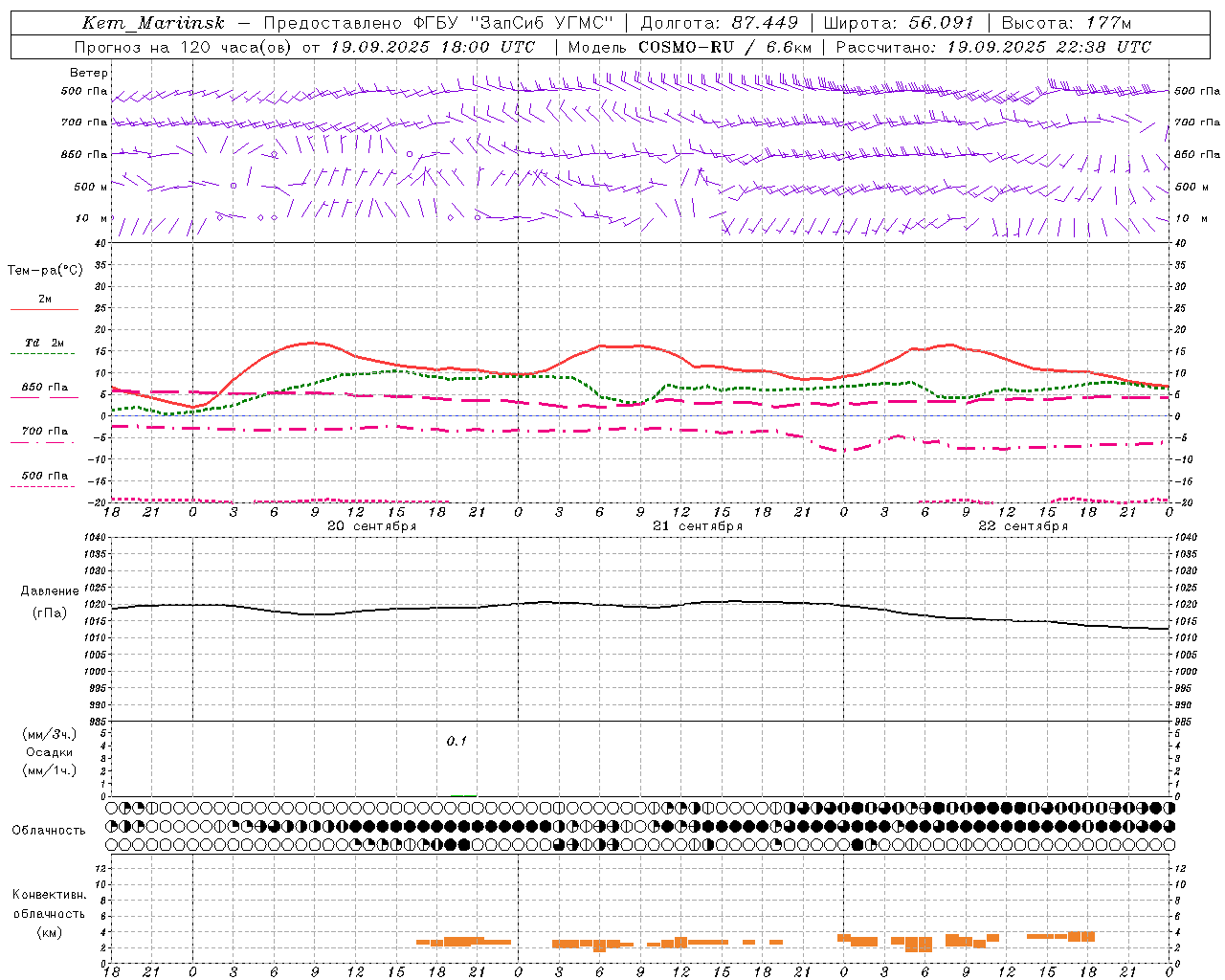Select the longitude value 87.449
This screenshot has width=1225, height=980.
tap(765, 23)
